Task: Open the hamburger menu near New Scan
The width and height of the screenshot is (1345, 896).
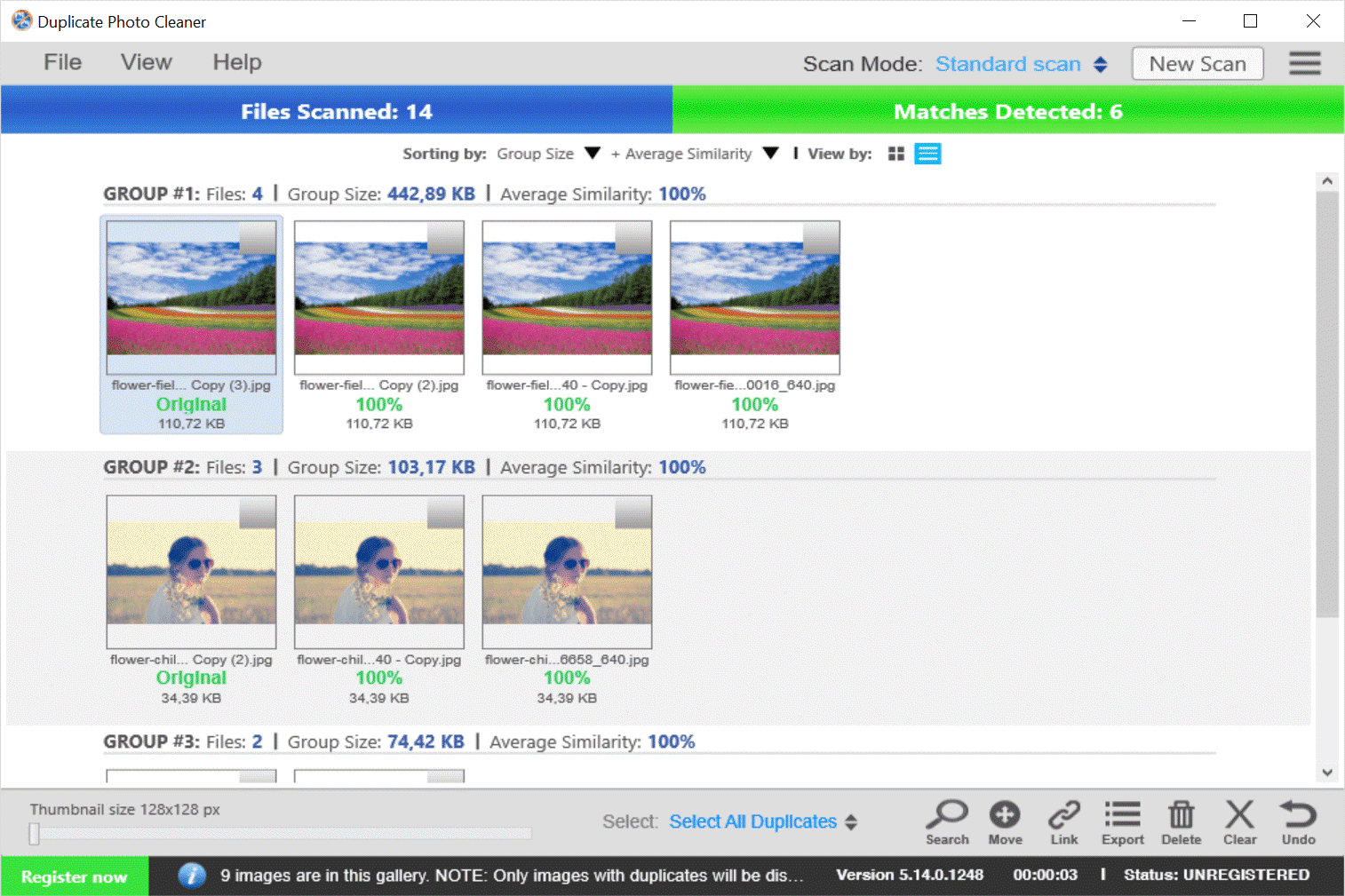Action: pos(1304,63)
